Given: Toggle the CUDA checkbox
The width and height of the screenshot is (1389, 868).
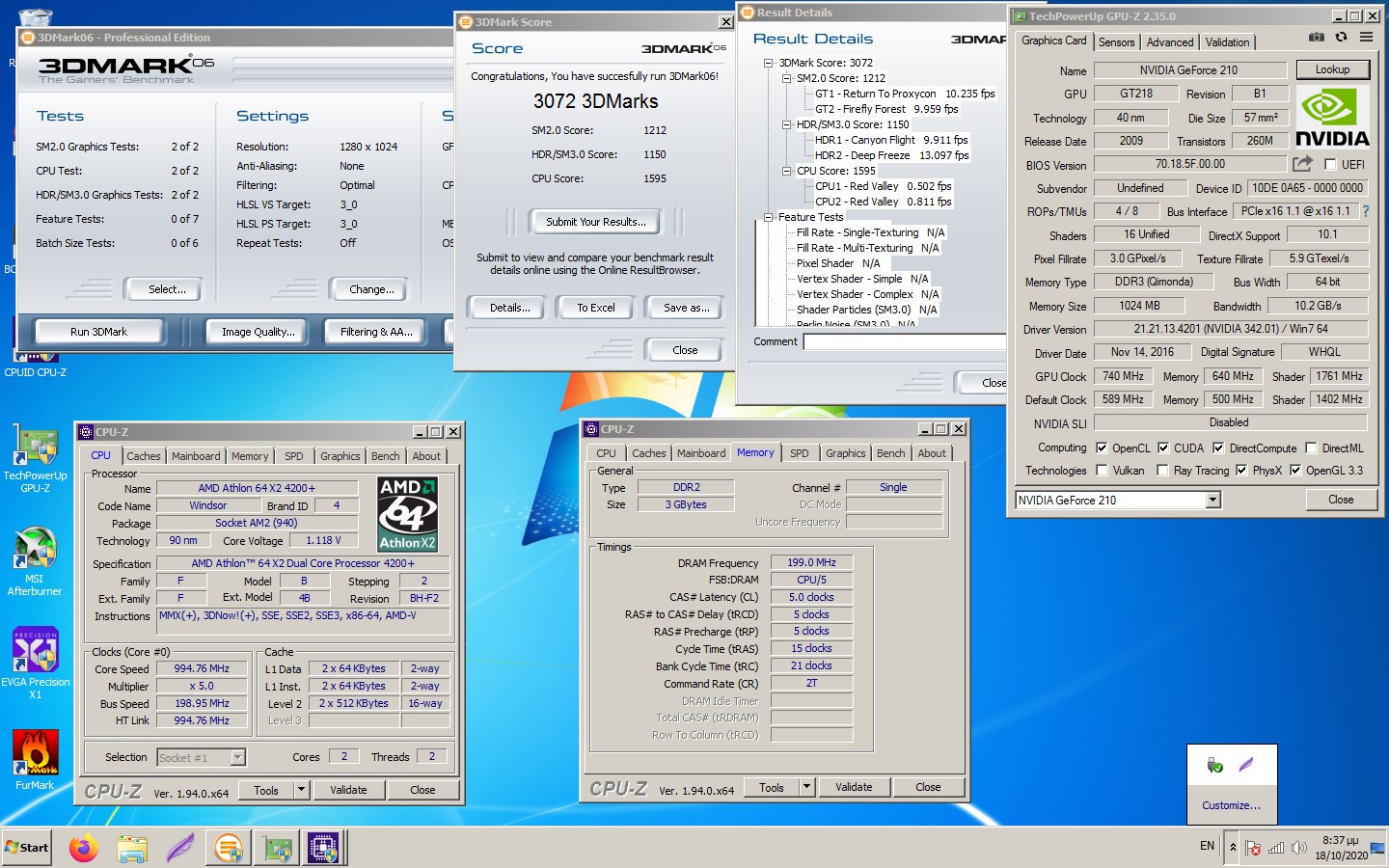Looking at the screenshot, I should (x=1163, y=448).
